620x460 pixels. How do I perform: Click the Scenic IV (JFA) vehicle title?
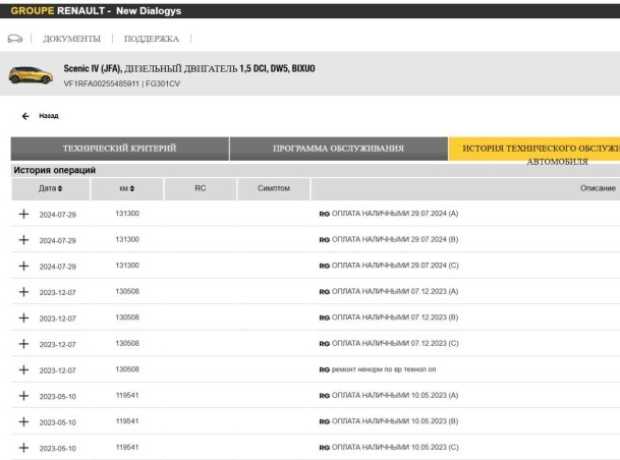[189, 68]
